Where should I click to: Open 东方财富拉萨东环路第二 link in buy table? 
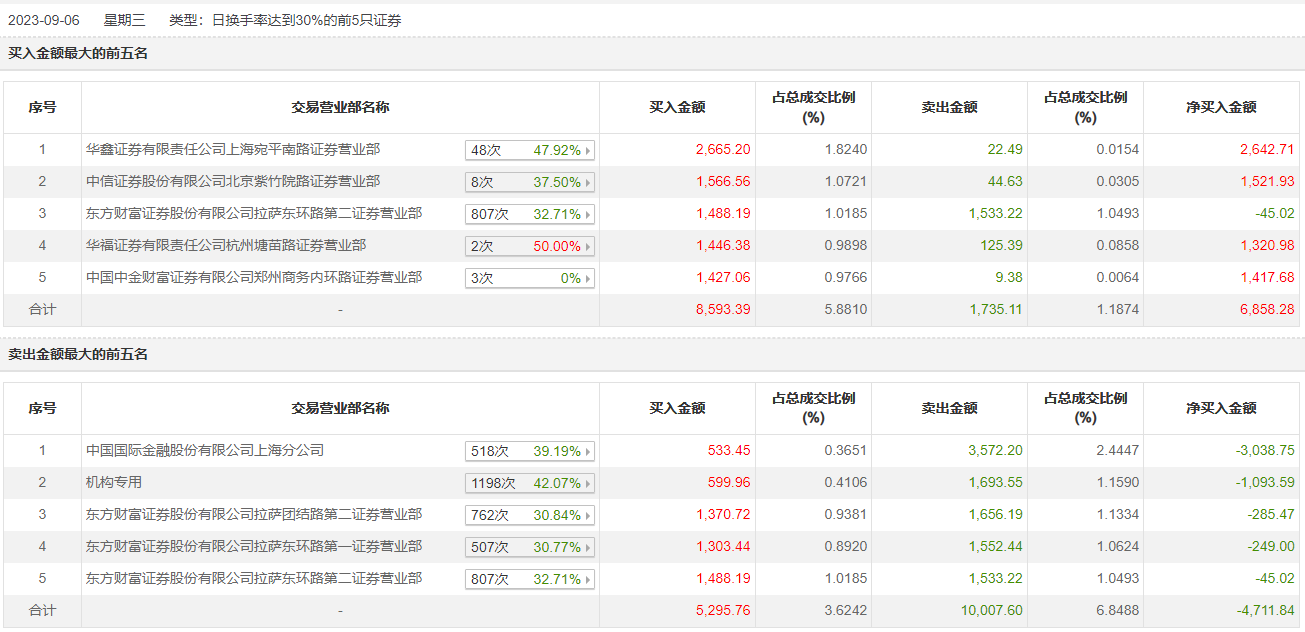coord(254,213)
